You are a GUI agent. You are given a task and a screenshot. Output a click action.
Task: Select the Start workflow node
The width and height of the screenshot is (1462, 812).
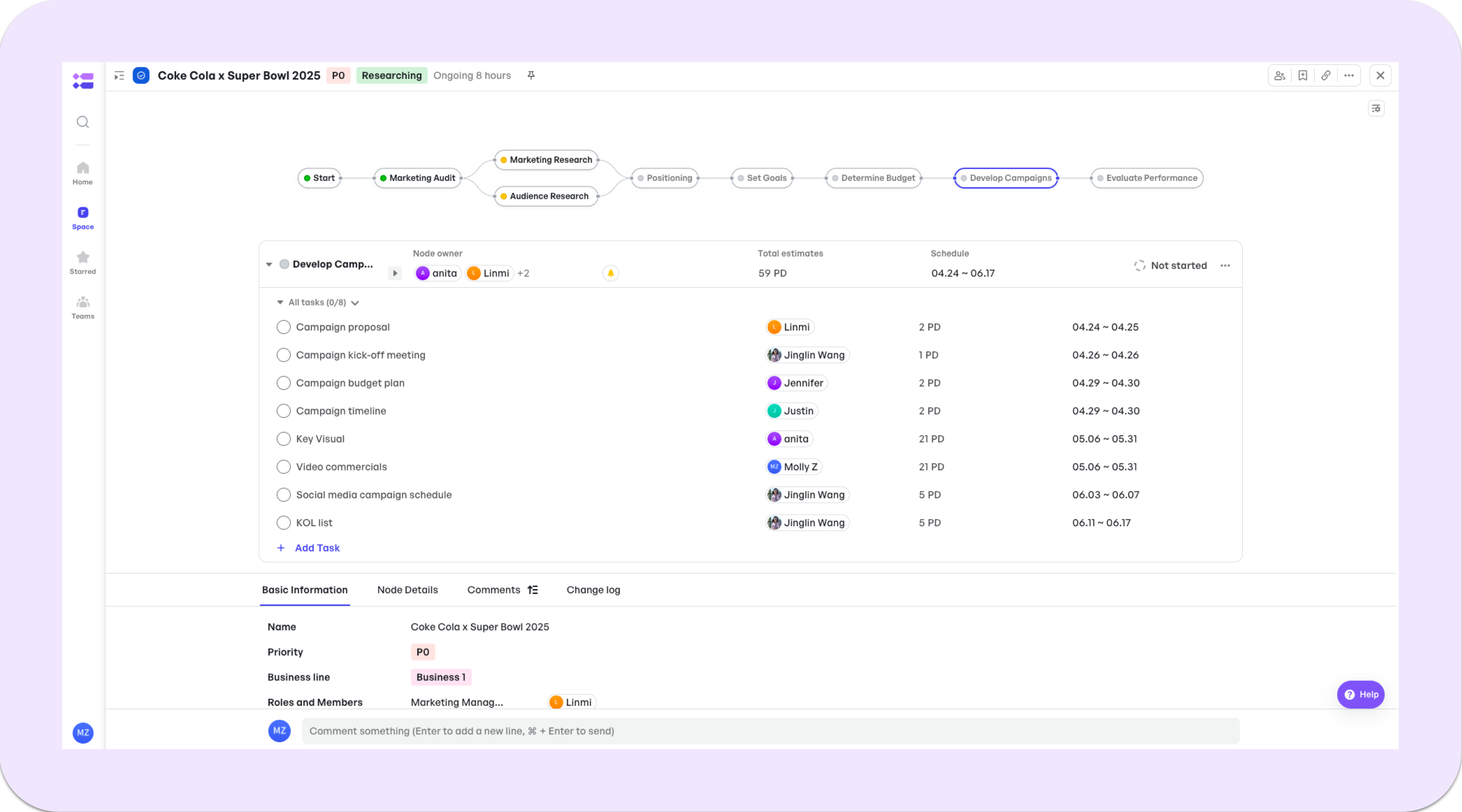(319, 178)
